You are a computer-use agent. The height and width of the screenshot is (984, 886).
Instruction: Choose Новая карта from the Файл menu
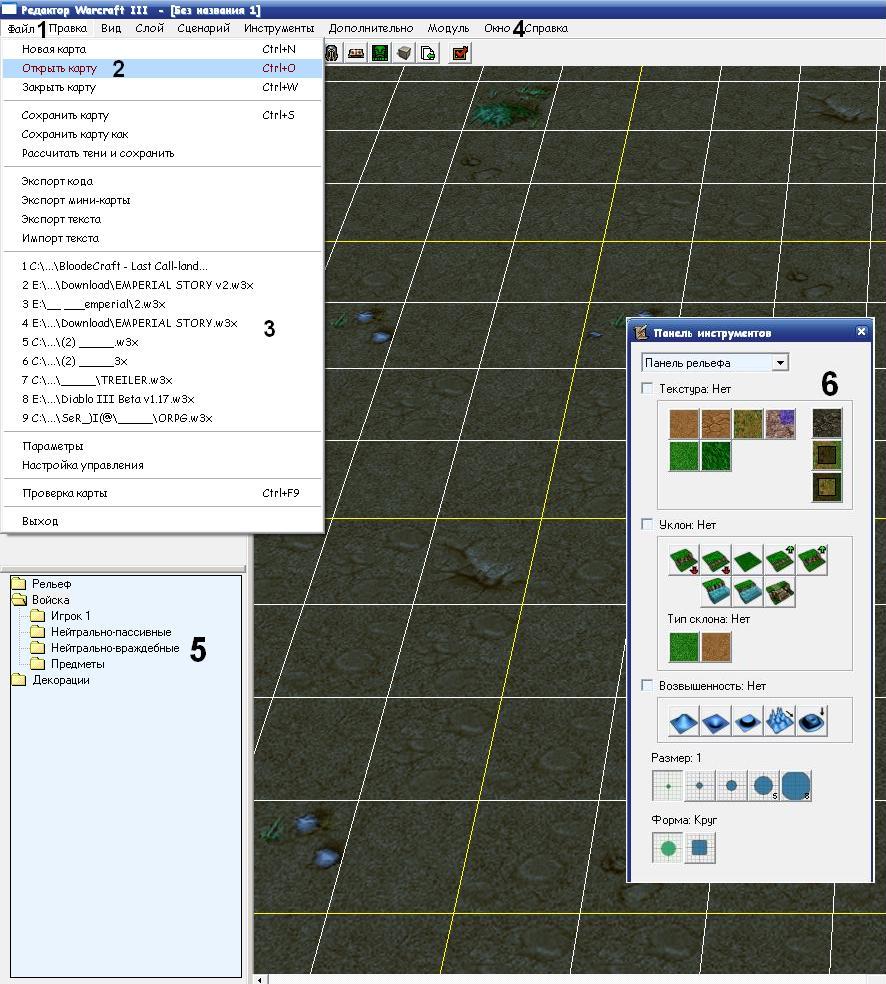[163, 49]
